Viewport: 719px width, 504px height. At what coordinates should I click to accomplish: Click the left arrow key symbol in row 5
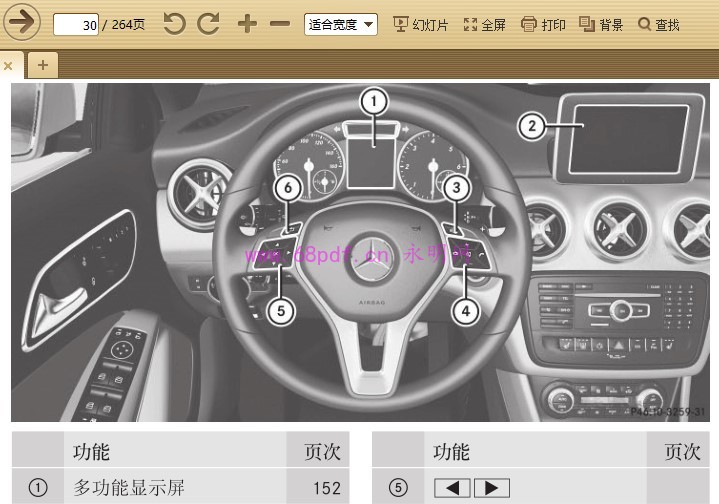452,488
